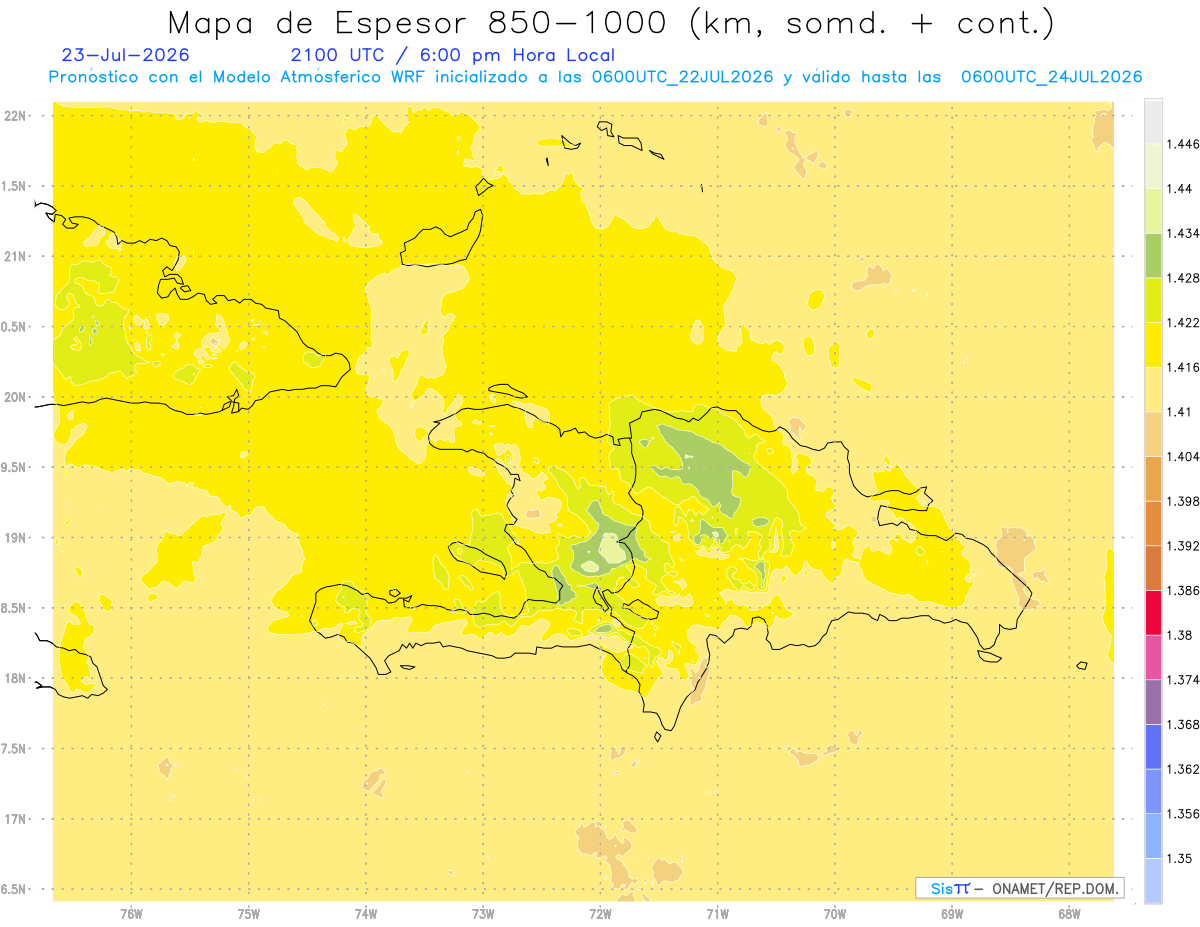Click the pale blue swatch below 1.35
The image size is (1200, 927).
pos(1153,881)
